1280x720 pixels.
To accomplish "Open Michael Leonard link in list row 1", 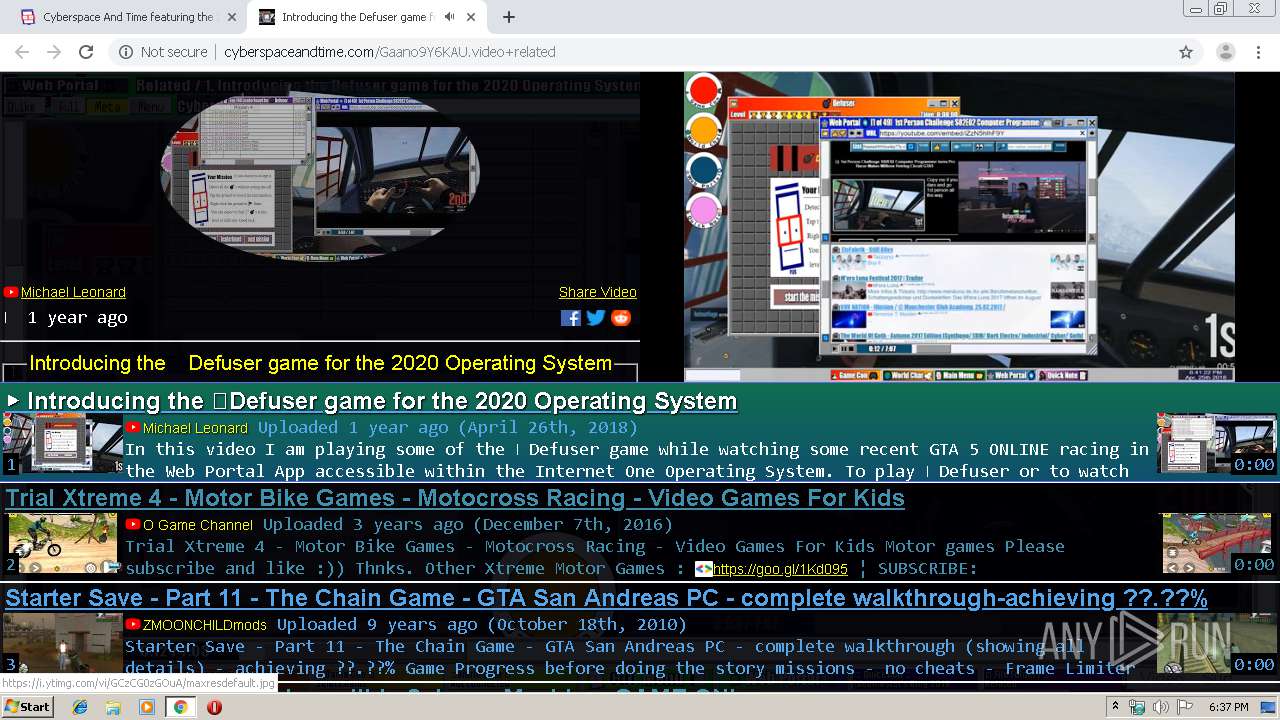I will pos(195,428).
